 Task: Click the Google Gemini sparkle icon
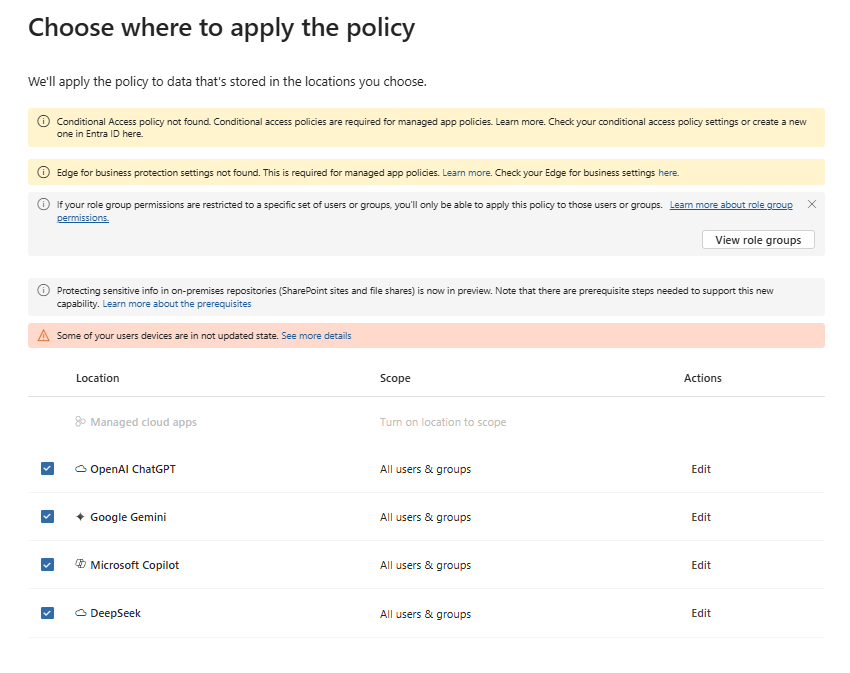80,517
